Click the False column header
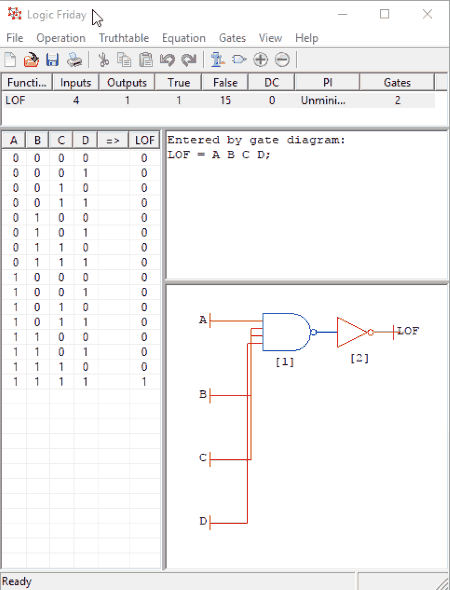The image size is (450, 590). pos(225,82)
